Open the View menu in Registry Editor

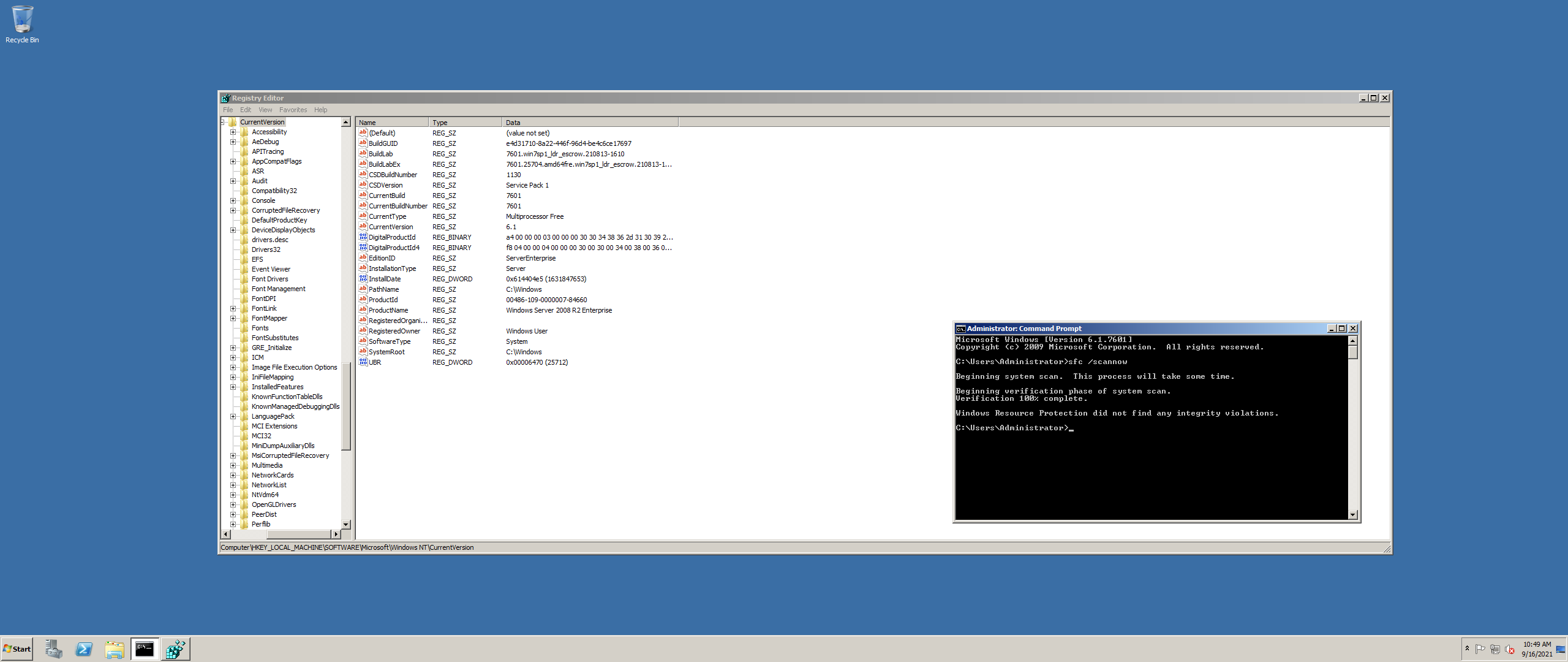tap(265, 110)
